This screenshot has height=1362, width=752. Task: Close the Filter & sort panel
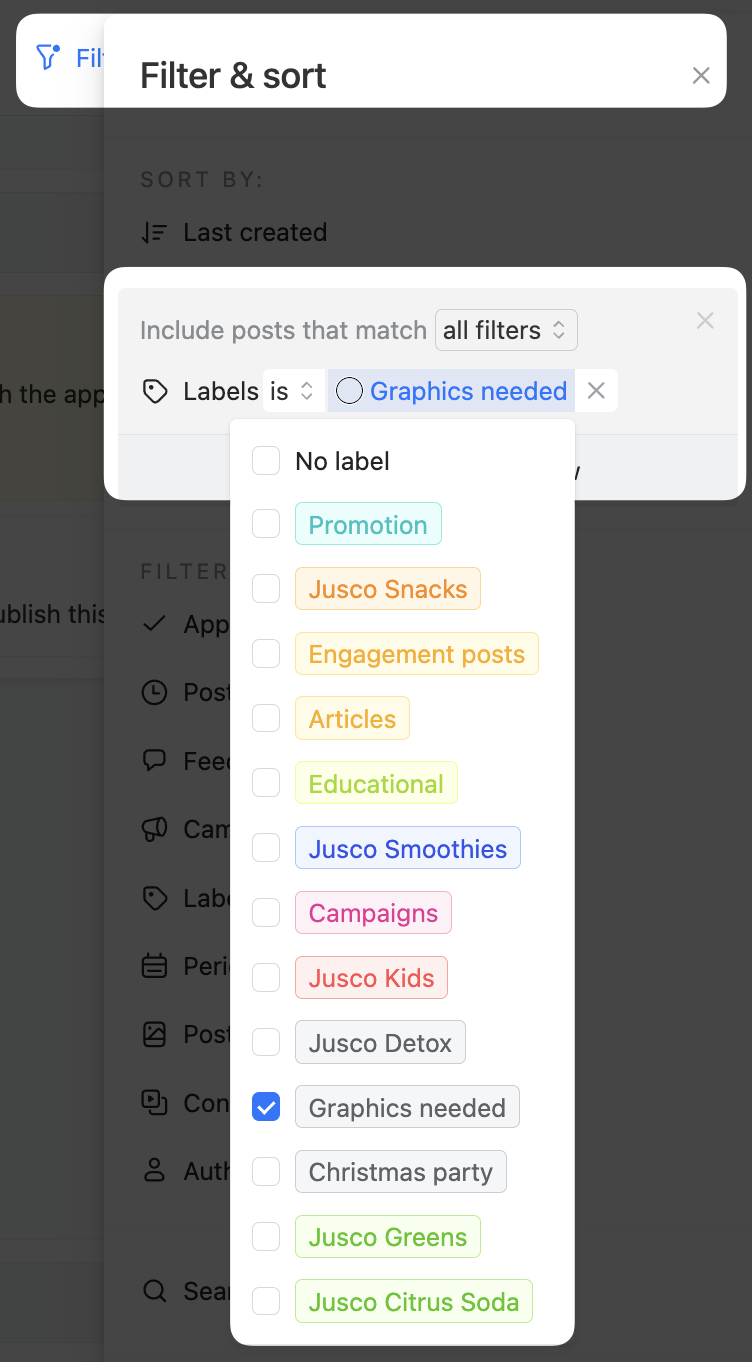tap(700, 75)
